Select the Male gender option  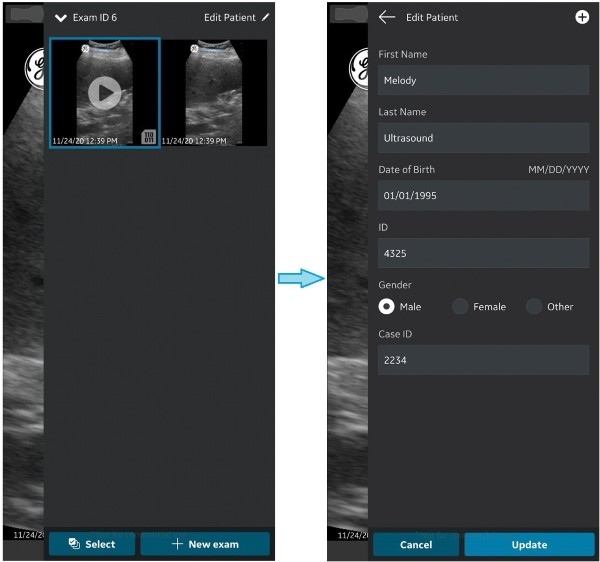[x=385, y=307]
